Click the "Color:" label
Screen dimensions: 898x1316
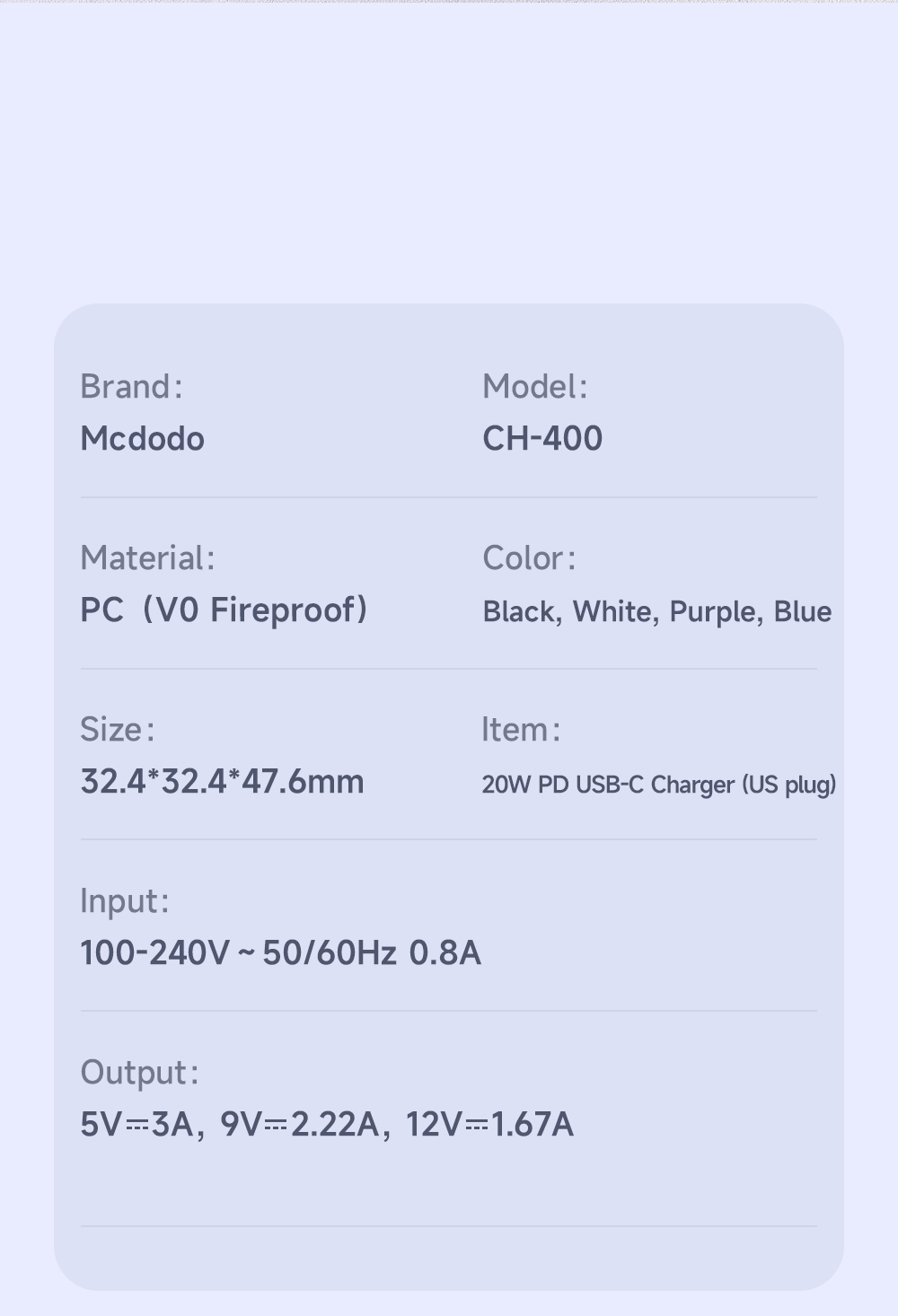pos(529,558)
